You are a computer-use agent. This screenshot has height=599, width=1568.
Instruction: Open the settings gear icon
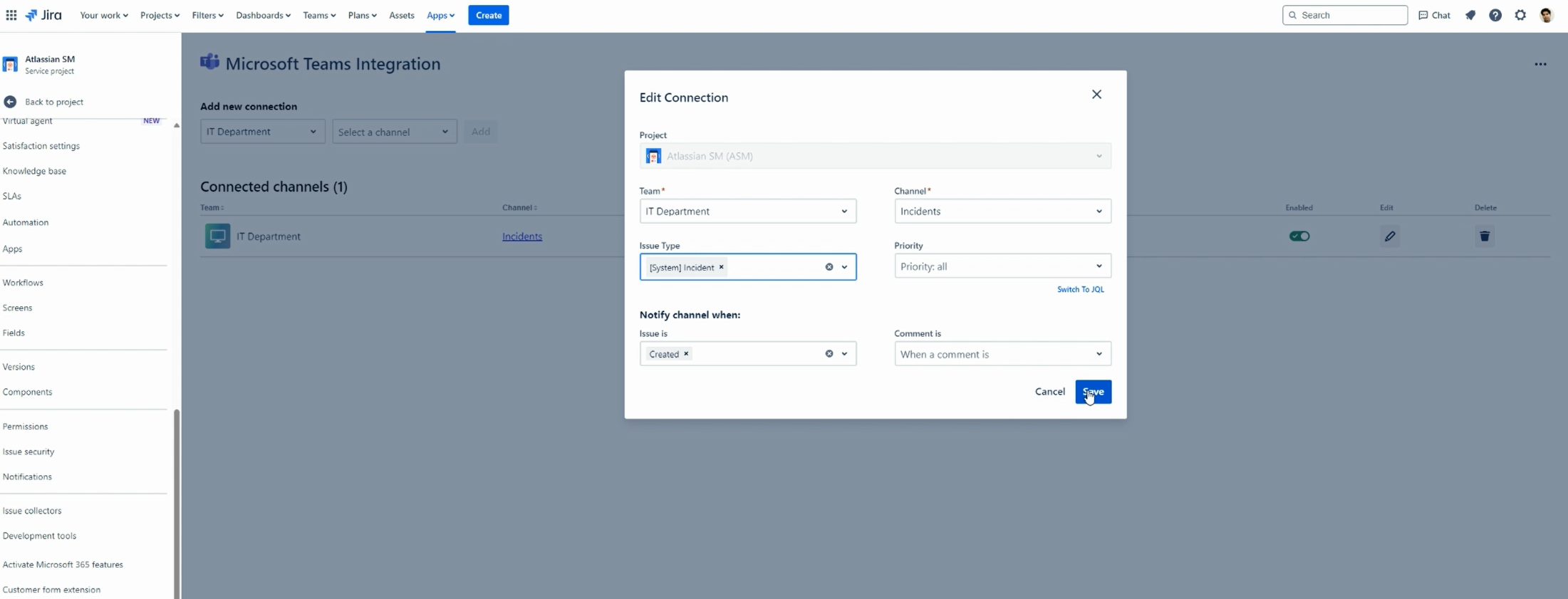[x=1520, y=15]
